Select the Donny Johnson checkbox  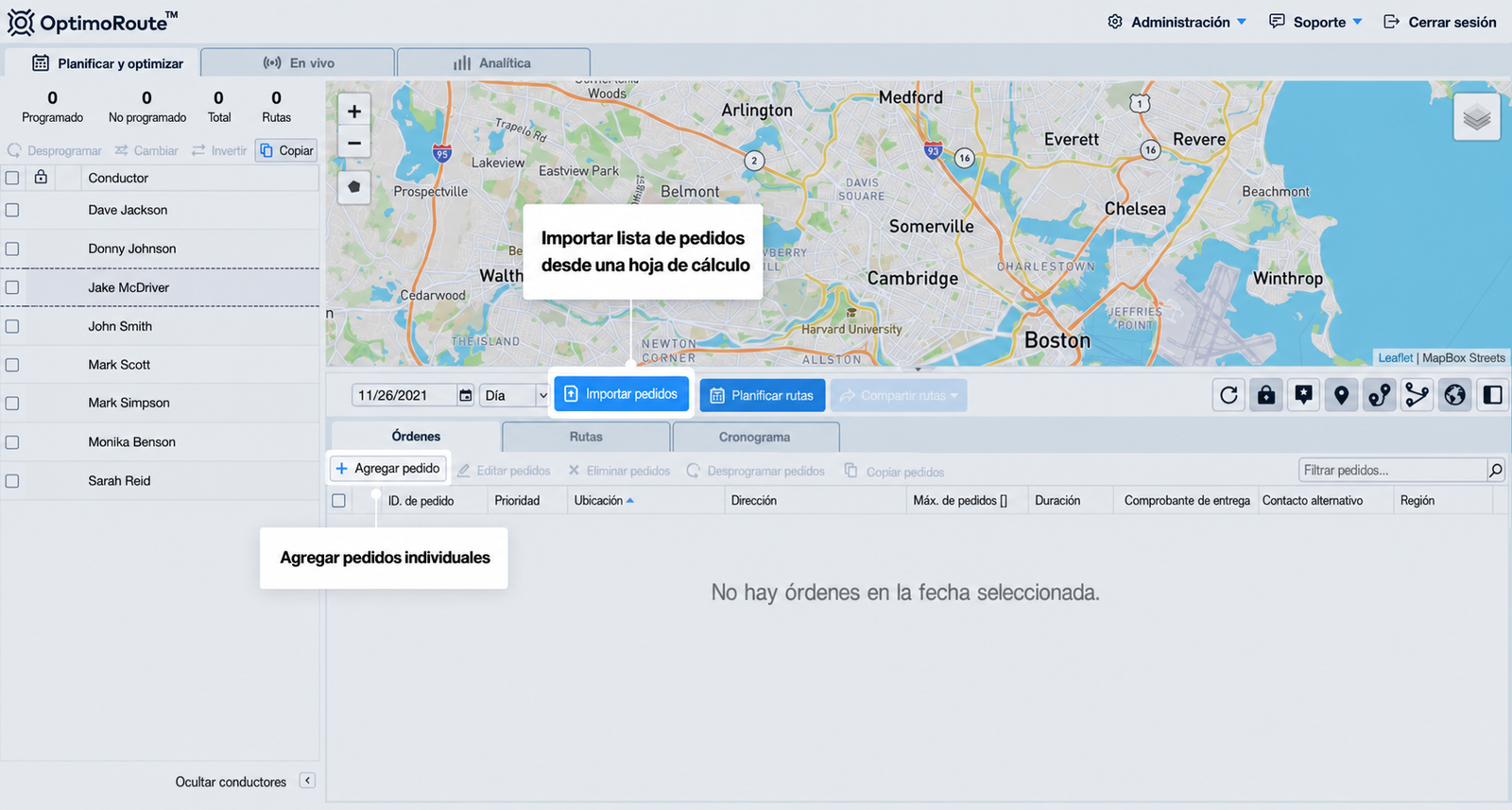[12, 249]
